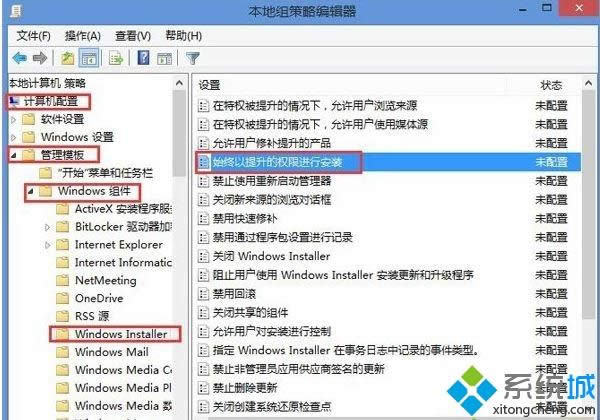The height and width of the screenshot is (420, 600).
Task: Click the Forward arrow toolbar icon
Action: click(x=40, y=59)
